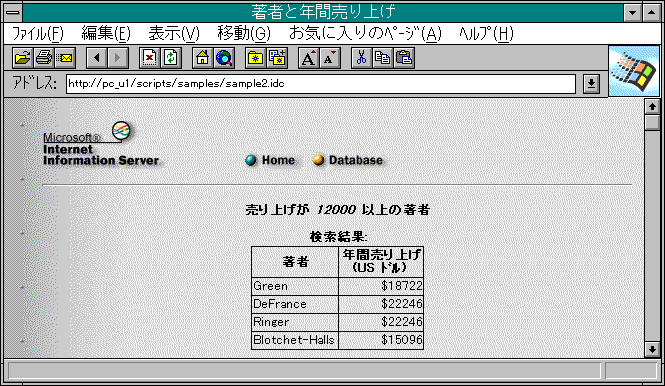Open the お気に入りのページ(A) menu
This screenshot has height=386, width=665.
pos(365,33)
